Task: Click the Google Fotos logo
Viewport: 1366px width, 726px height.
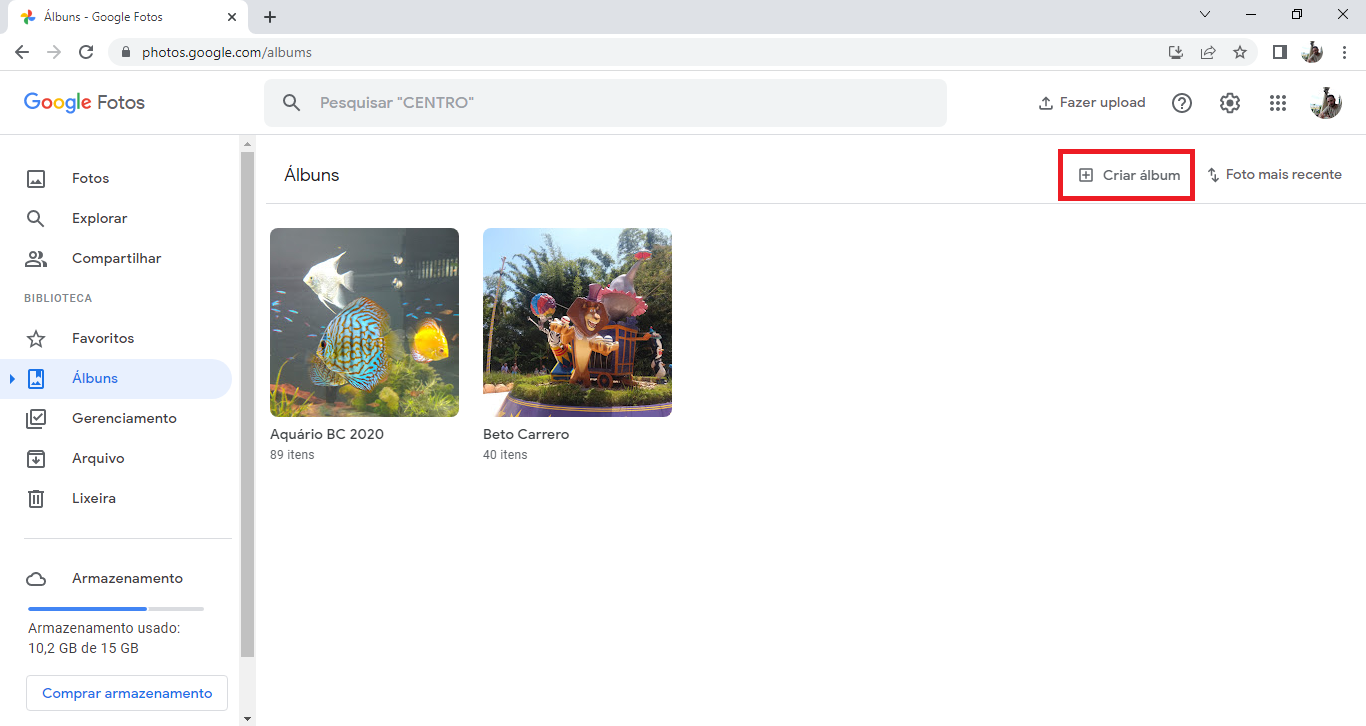Action: click(x=84, y=102)
